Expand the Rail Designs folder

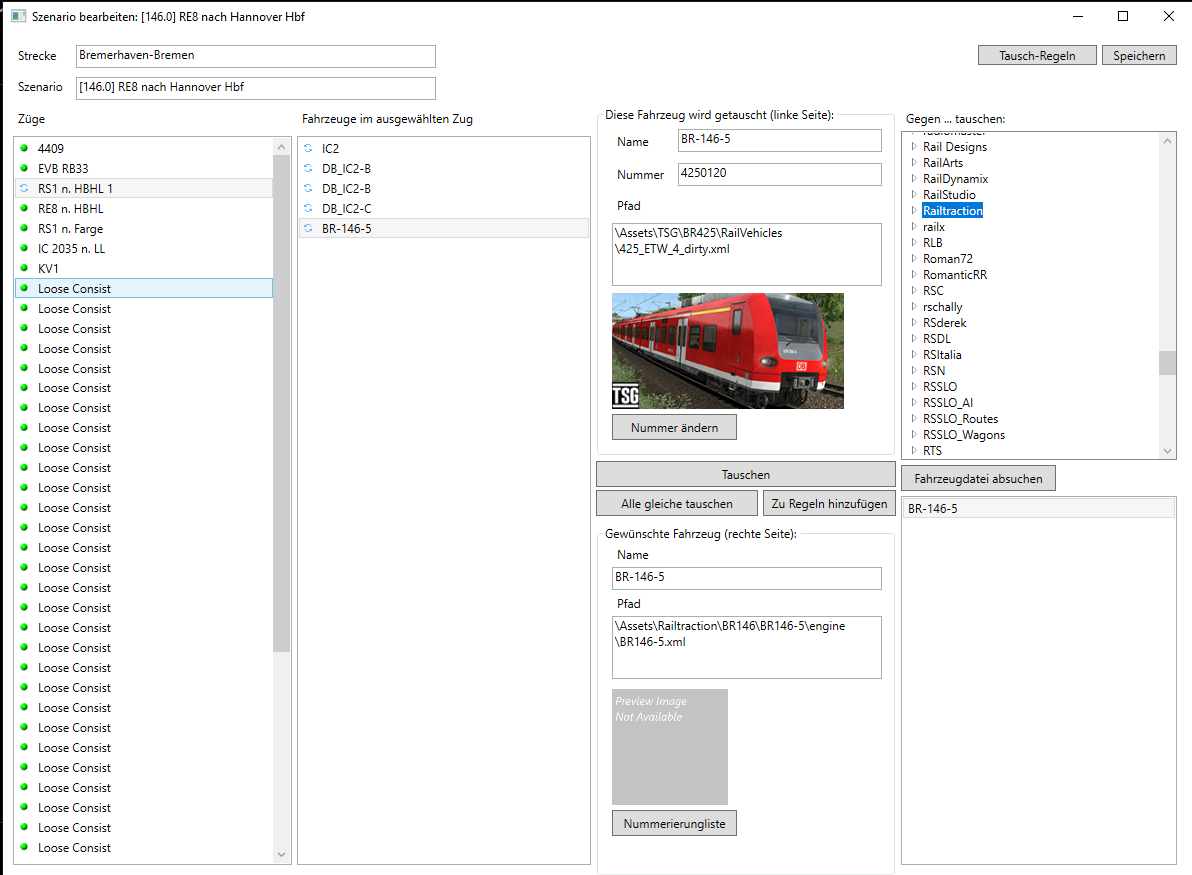913,147
